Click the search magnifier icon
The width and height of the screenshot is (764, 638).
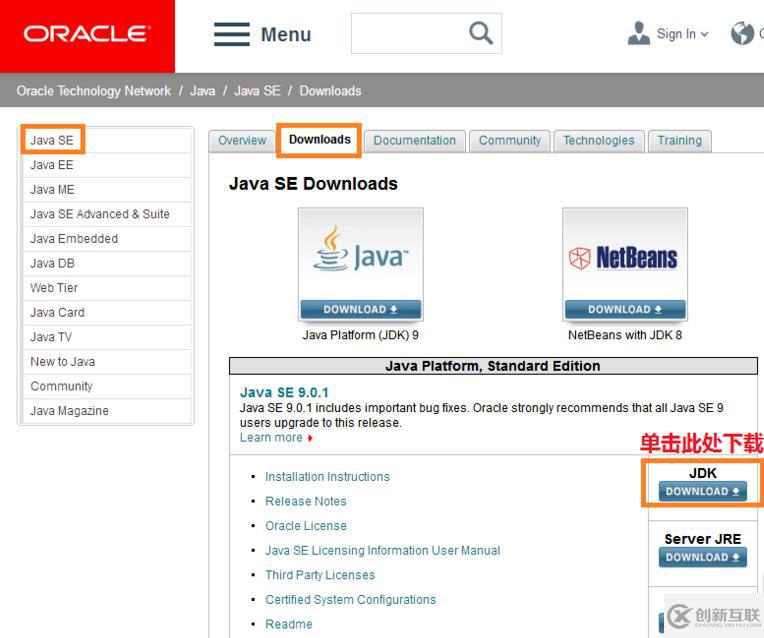coord(481,33)
